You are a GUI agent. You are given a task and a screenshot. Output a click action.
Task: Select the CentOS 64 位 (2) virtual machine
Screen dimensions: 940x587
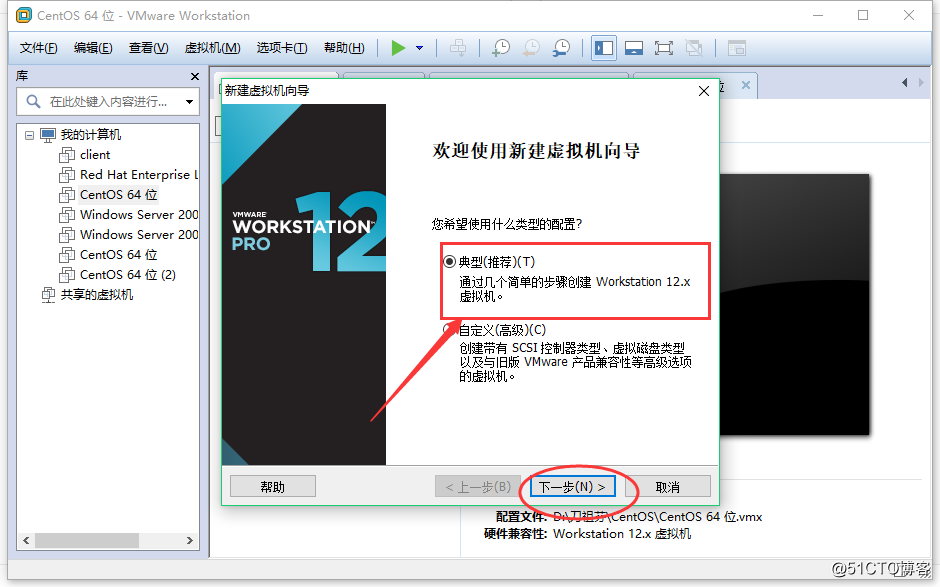(x=128, y=275)
